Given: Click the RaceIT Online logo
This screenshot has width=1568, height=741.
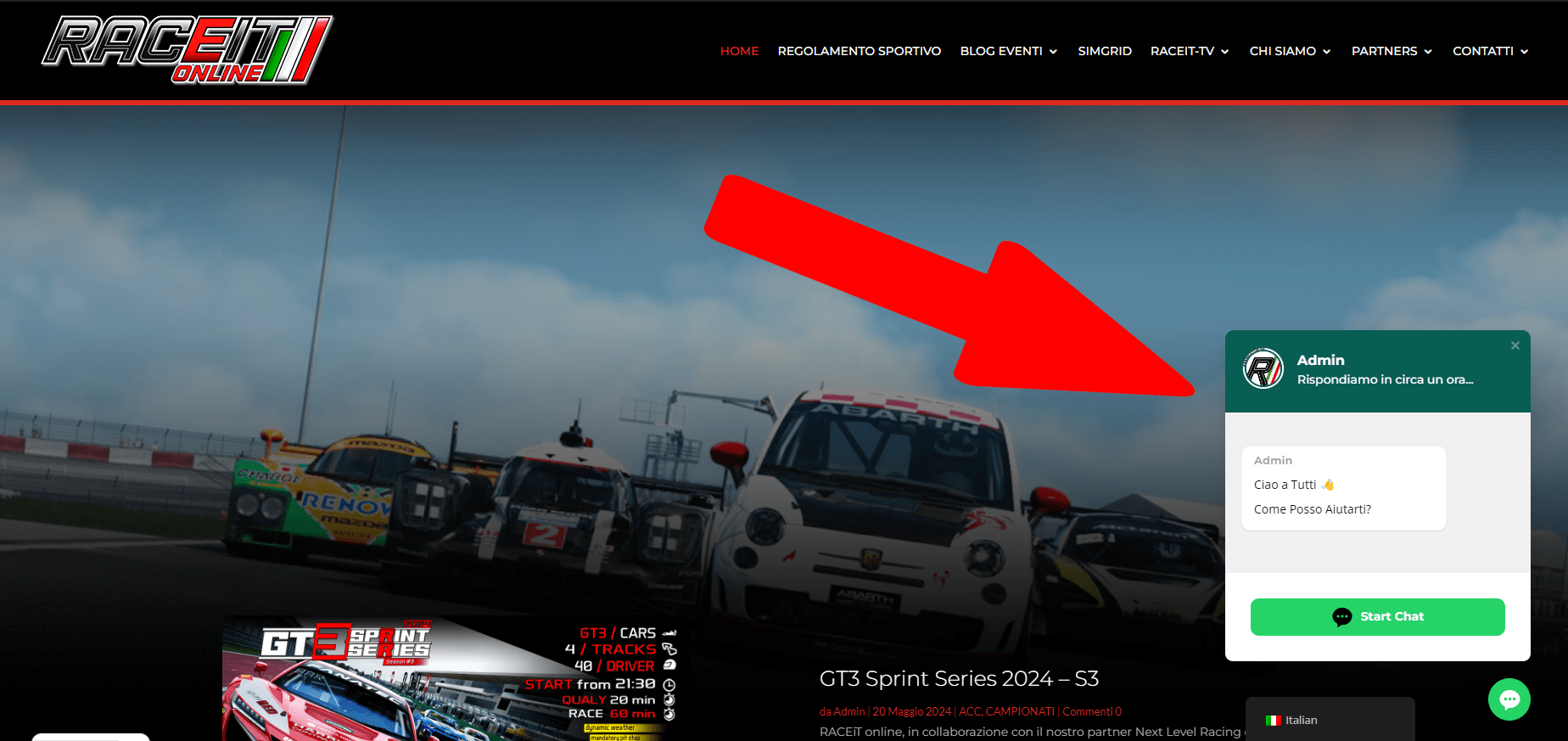Looking at the screenshot, I should click(188, 50).
